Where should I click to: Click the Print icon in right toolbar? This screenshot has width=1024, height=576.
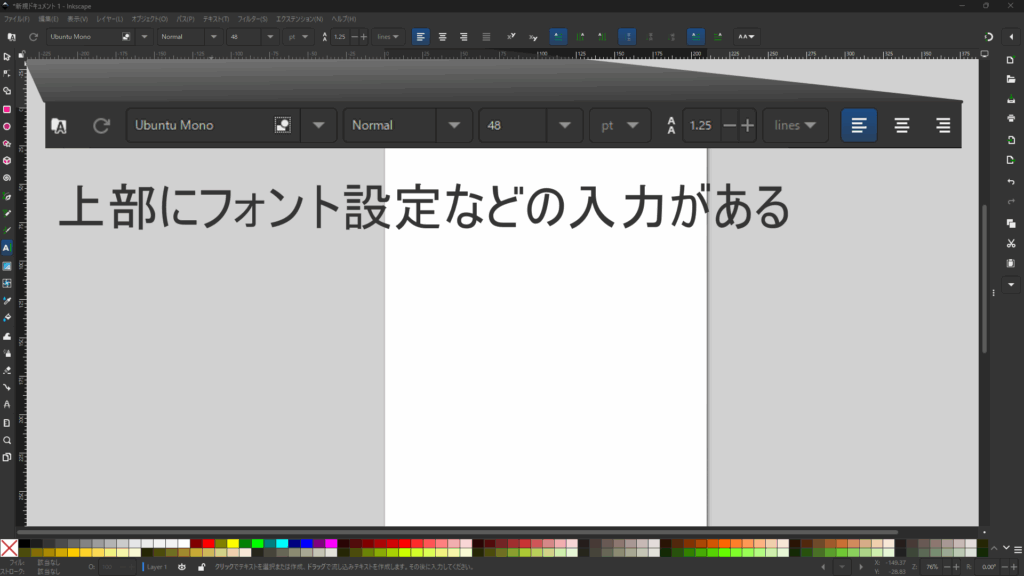tap(1011, 118)
